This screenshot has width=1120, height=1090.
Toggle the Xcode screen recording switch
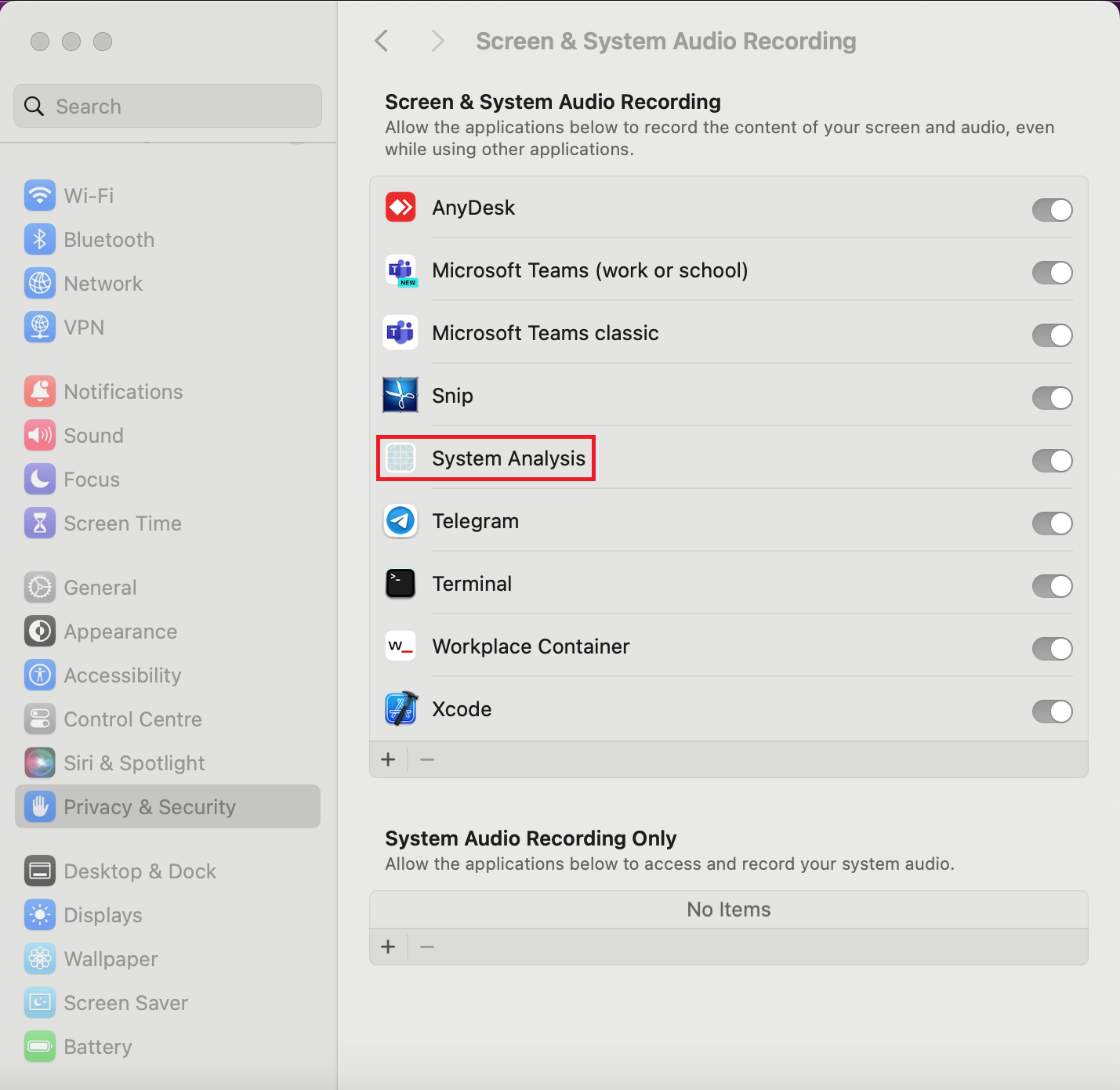[1052, 712]
